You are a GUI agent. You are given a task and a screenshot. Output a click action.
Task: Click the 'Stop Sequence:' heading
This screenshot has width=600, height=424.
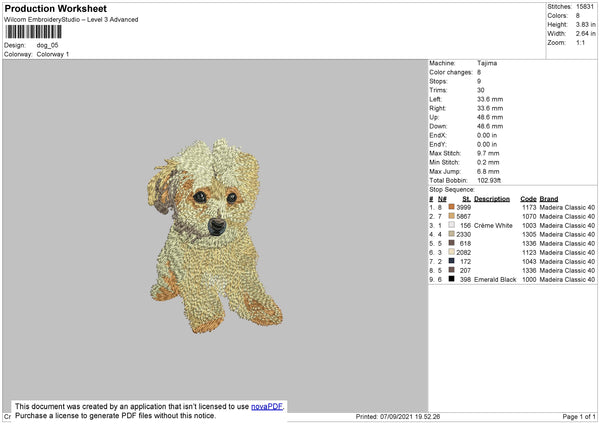pos(452,189)
